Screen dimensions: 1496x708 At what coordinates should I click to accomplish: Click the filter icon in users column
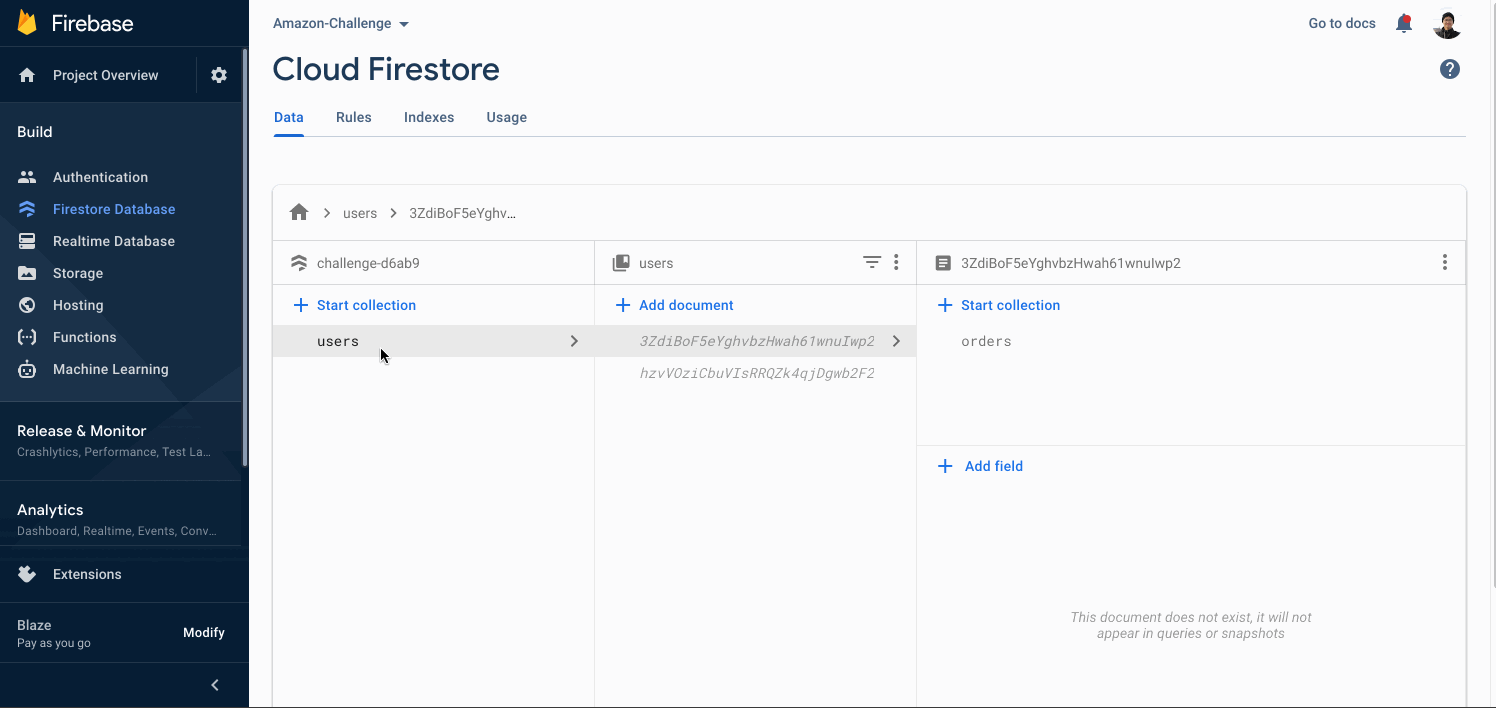872,262
